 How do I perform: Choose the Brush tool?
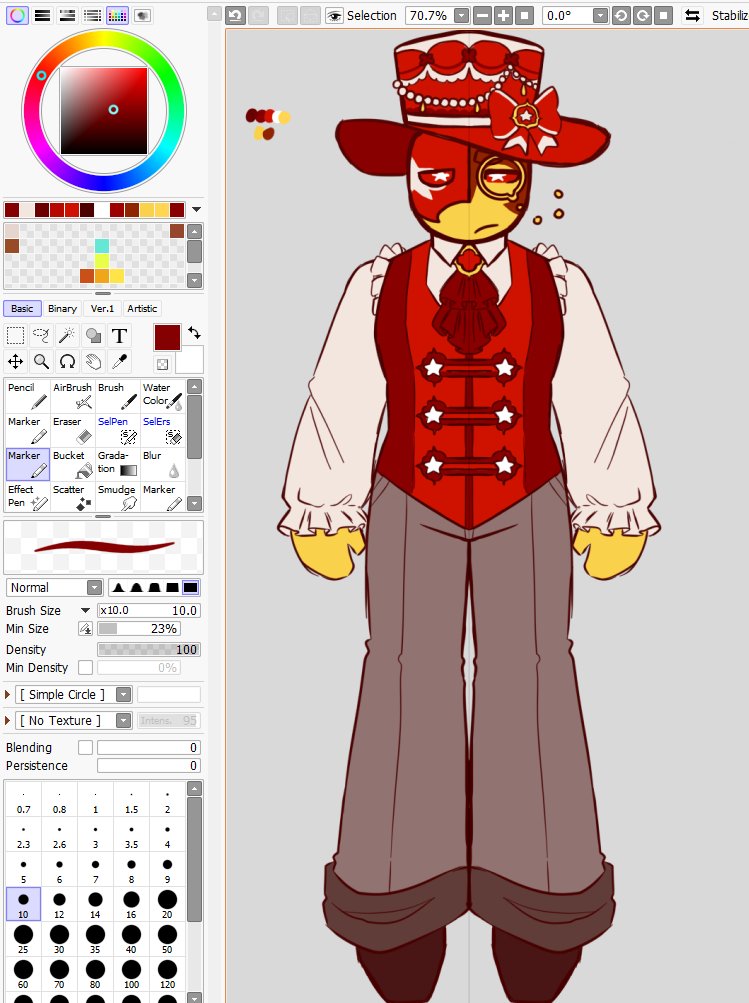coord(118,396)
